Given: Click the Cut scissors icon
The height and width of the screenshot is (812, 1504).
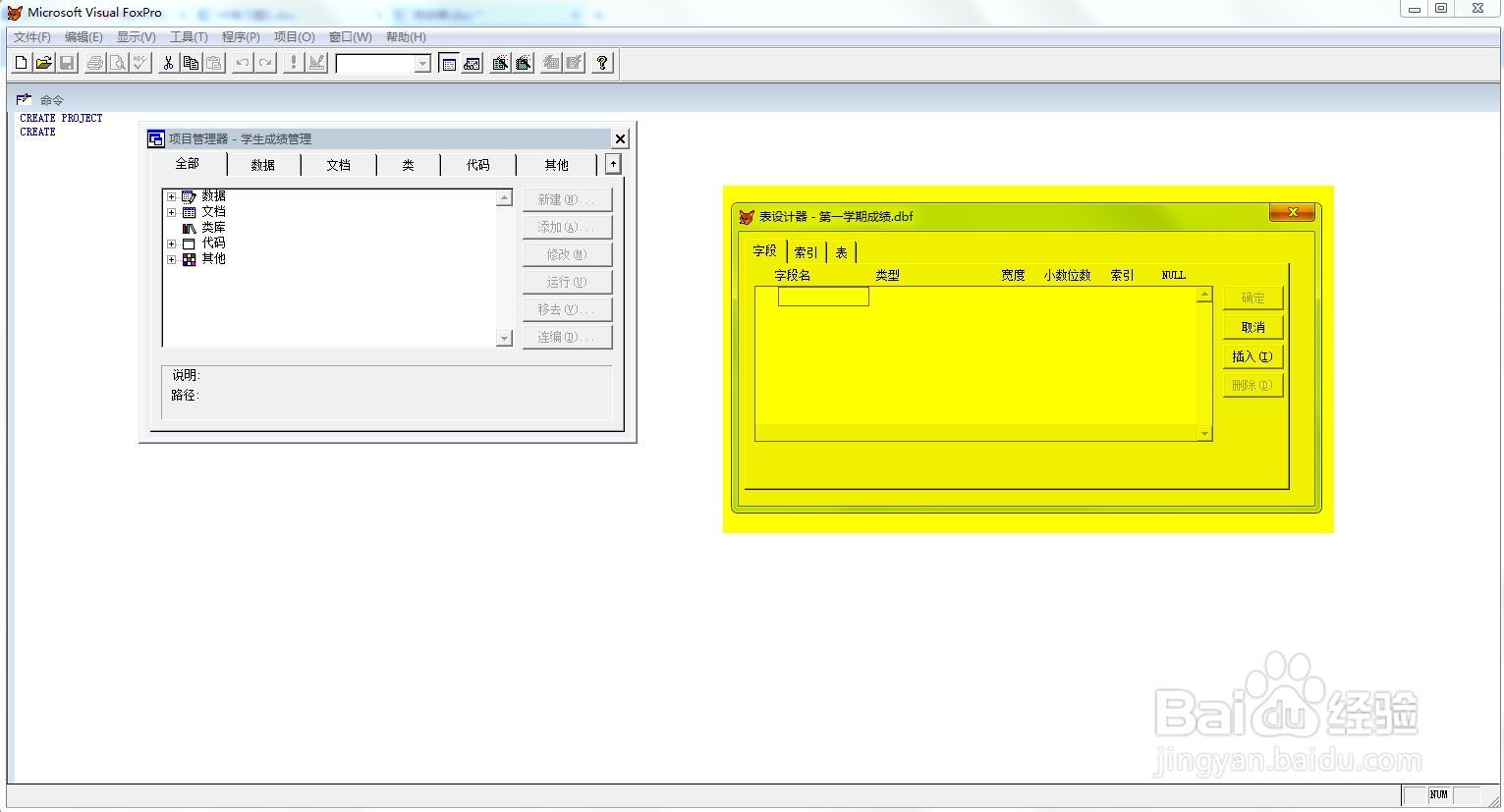Looking at the screenshot, I should click(168, 63).
